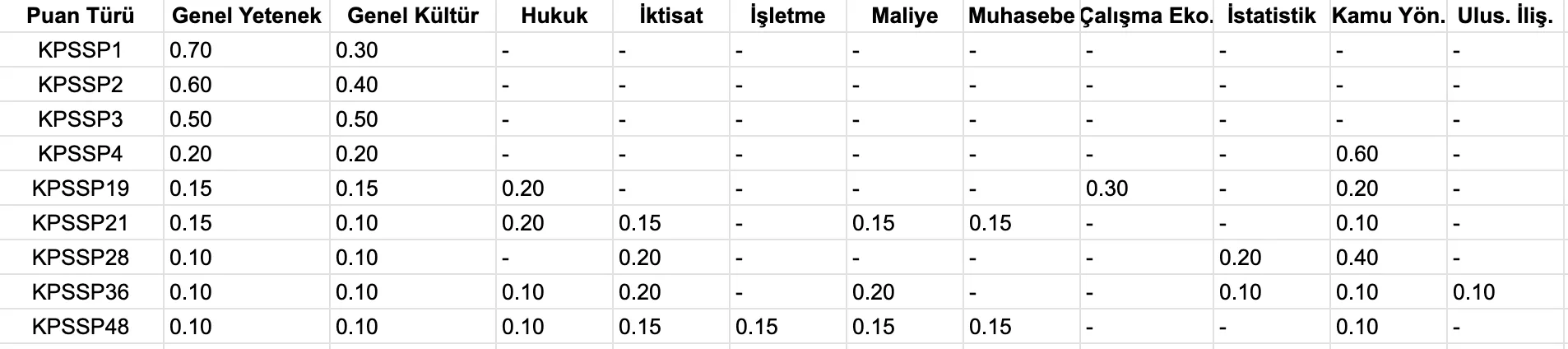Select the Muhasebe header cell

point(1021,16)
